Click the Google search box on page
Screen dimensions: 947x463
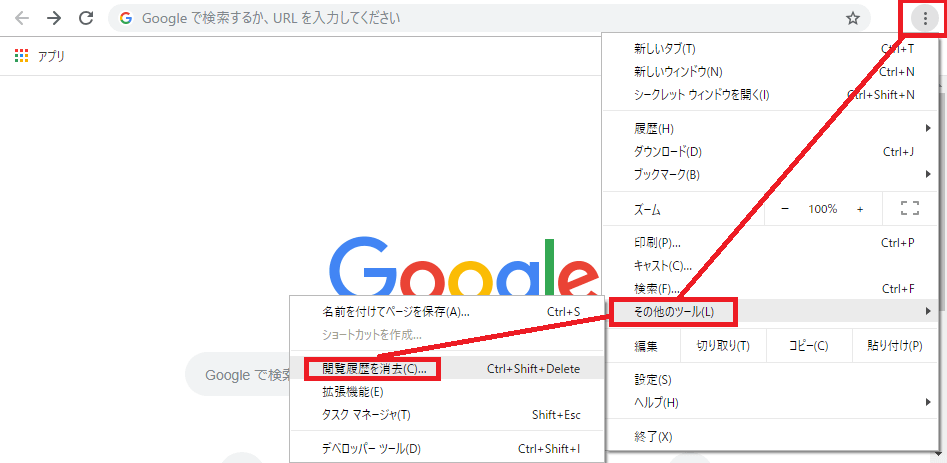(238, 374)
